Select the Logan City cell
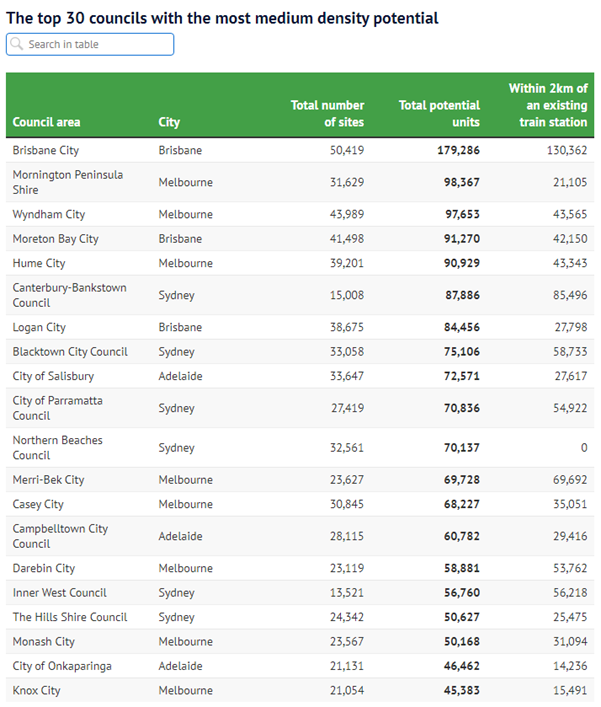This screenshot has height=707, width=601. pos(39,327)
